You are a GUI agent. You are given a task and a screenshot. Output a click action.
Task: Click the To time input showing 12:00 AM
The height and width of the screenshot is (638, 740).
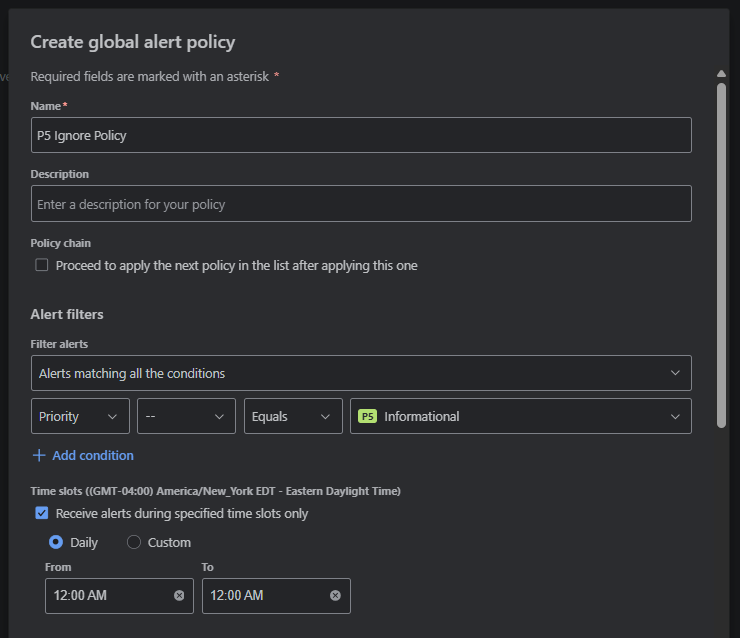276,596
